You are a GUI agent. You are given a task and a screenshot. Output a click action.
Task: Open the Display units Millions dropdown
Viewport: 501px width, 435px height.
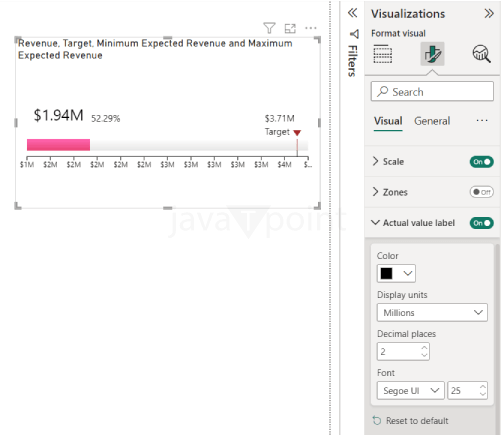(432, 313)
